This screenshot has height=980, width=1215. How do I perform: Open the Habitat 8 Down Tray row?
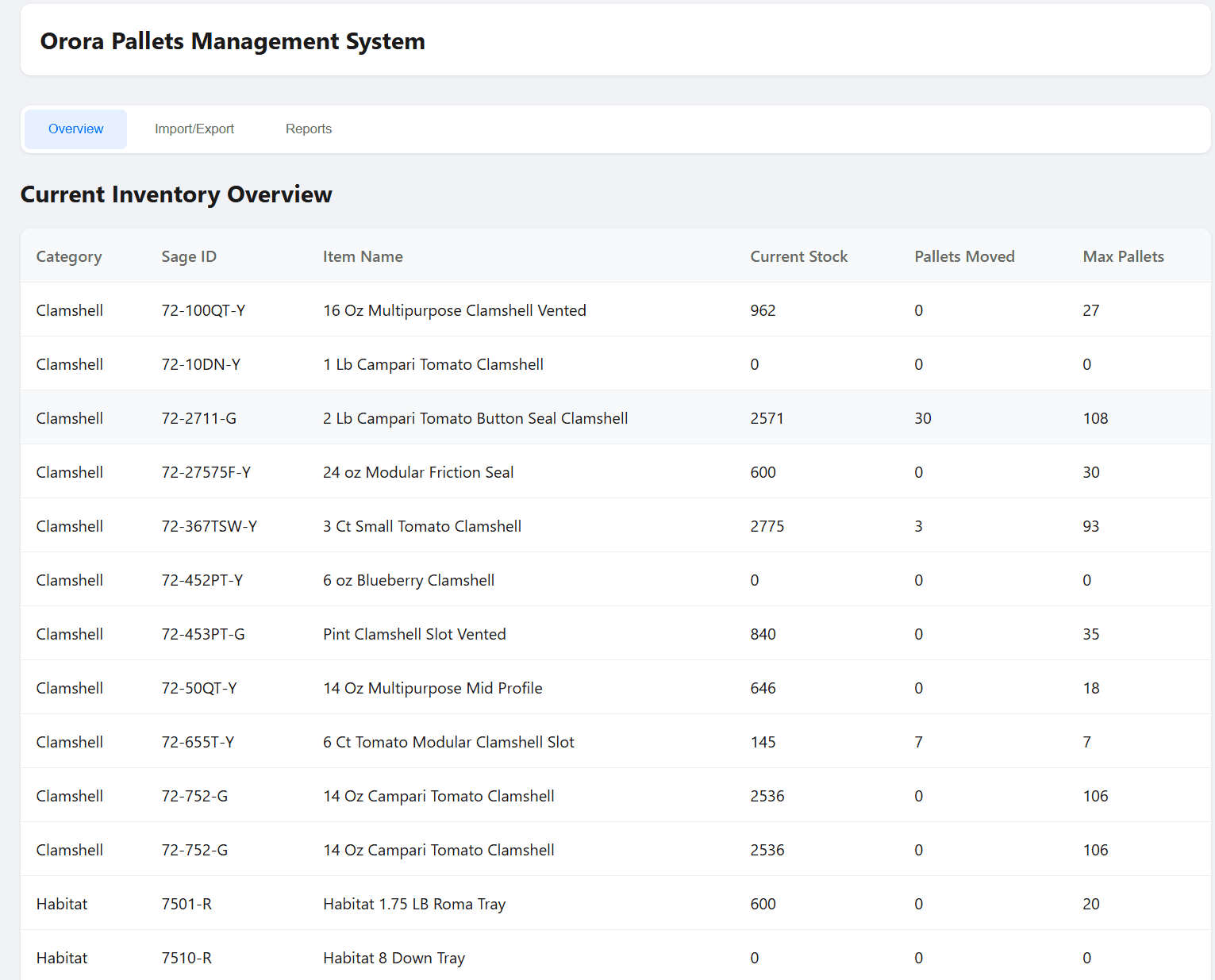(394, 958)
